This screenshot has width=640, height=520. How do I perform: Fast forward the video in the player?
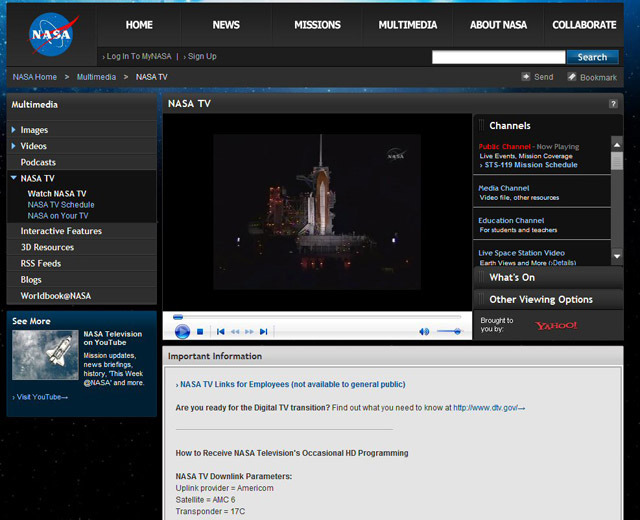coord(249,331)
